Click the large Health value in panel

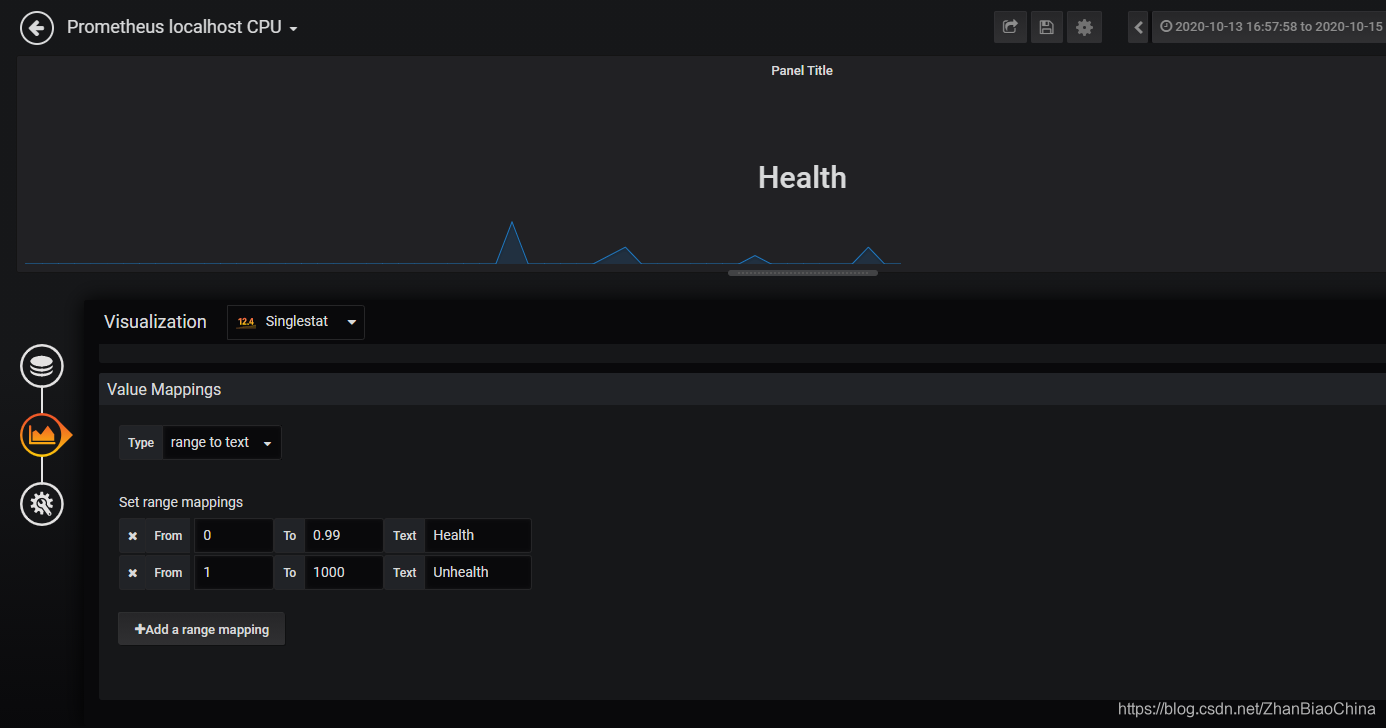tap(802, 178)
